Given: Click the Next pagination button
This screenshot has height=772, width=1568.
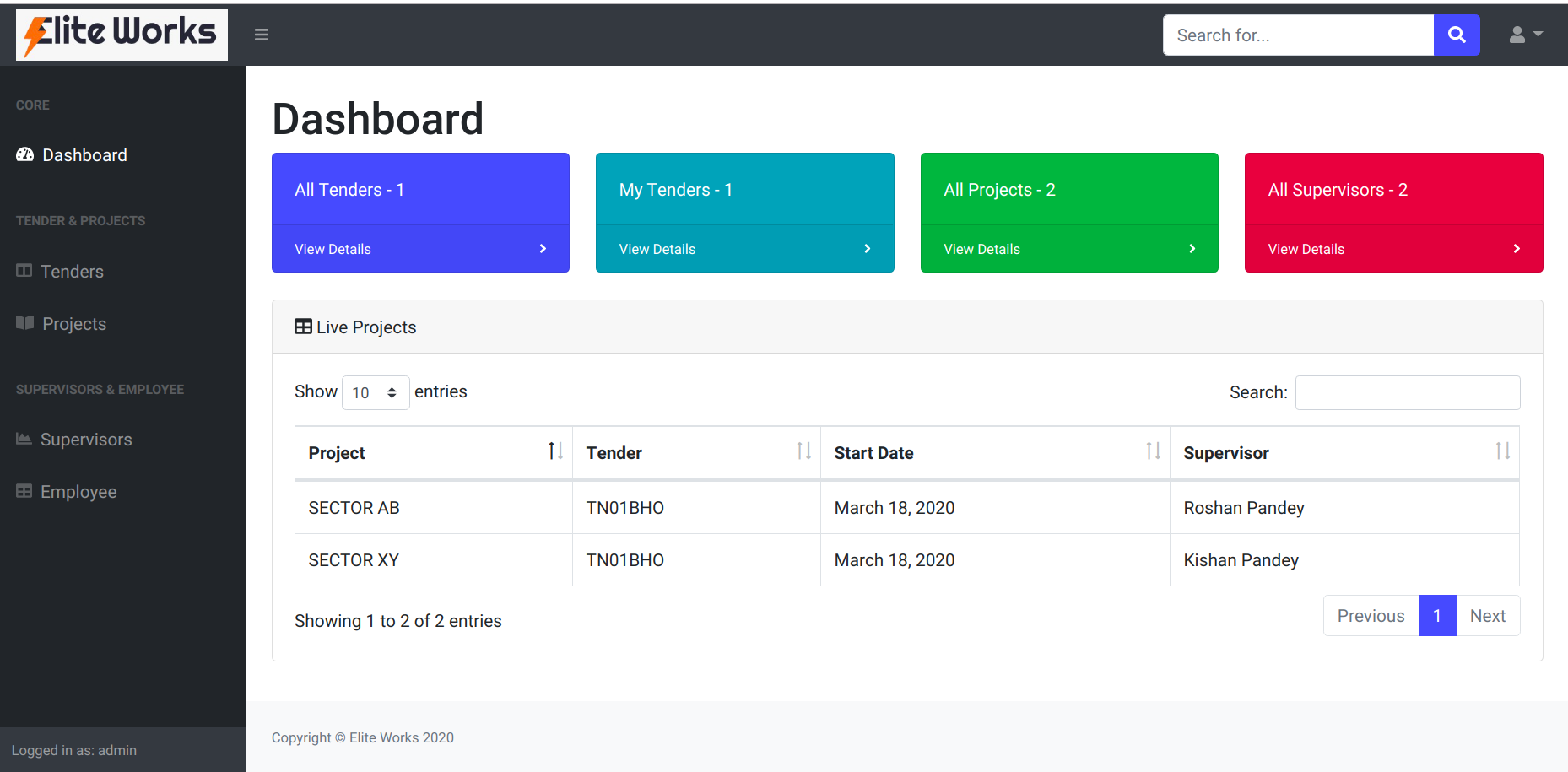Looking at the screenshot, I should (x=1488, y=615).
